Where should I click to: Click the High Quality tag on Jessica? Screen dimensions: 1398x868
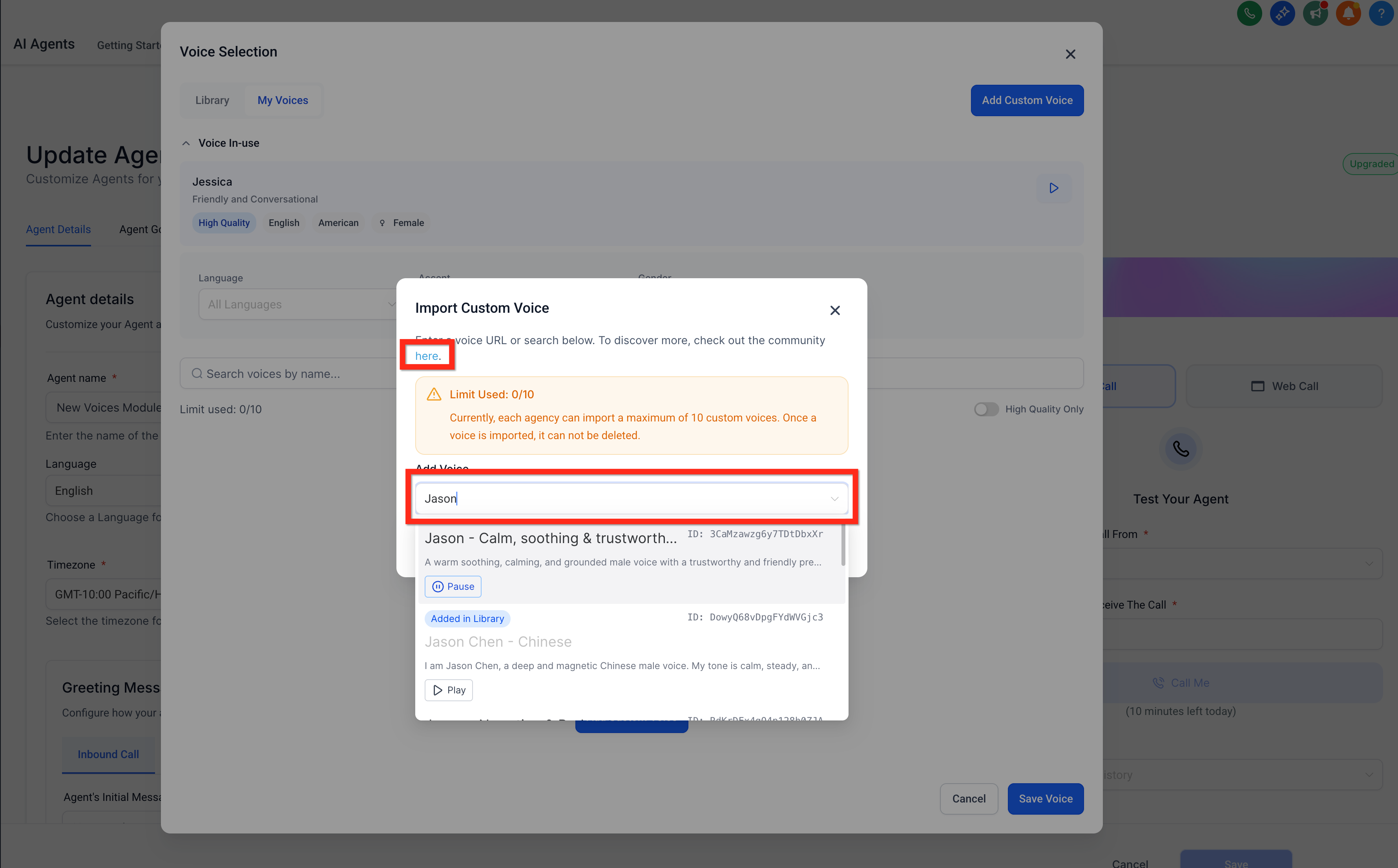[224, 223]
